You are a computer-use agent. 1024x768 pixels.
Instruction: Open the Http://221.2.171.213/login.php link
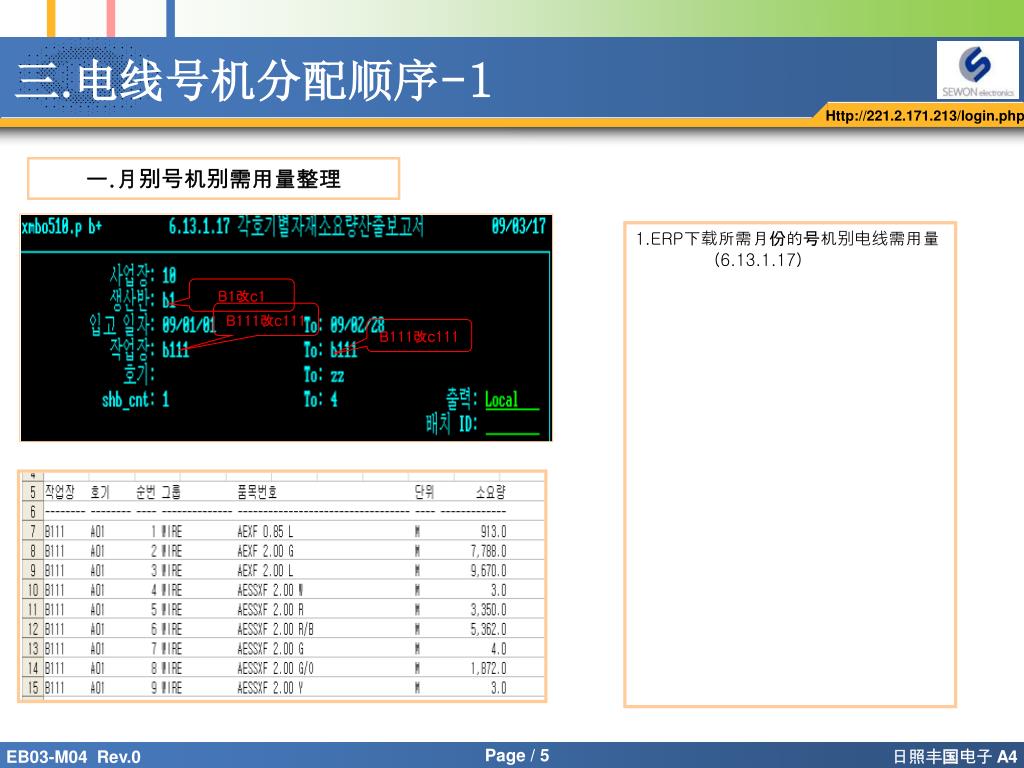pos(924,116)
